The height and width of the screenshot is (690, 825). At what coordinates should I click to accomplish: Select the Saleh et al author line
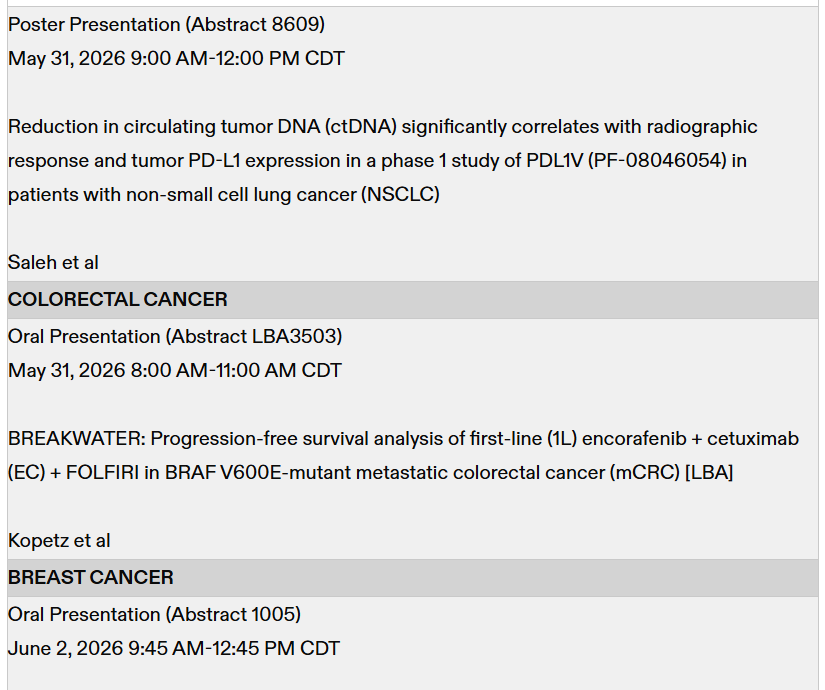[53, 262]
